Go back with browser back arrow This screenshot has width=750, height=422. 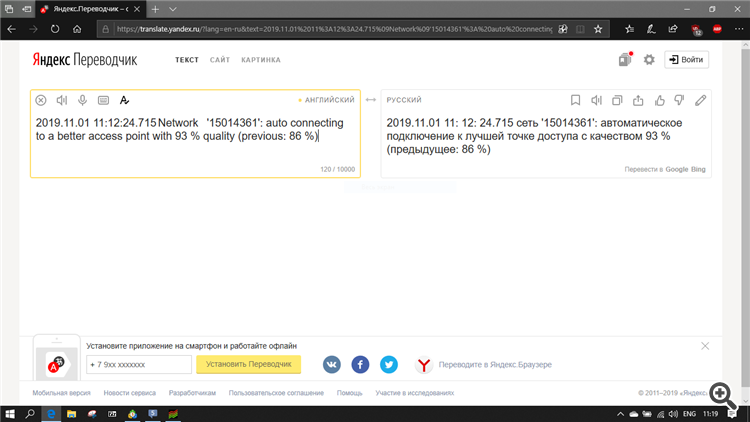click(x=11, y=29)
